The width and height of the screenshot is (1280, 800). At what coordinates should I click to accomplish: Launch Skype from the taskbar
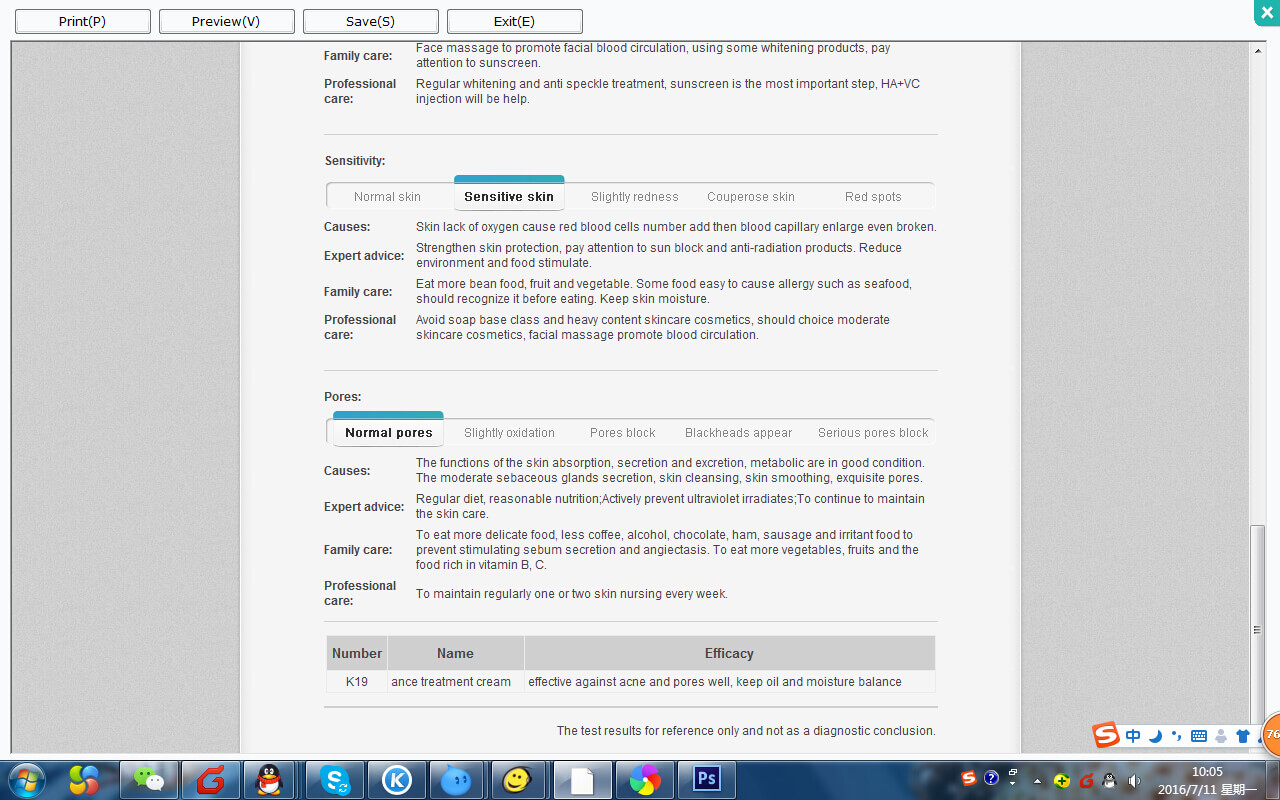tap(334, 779)
